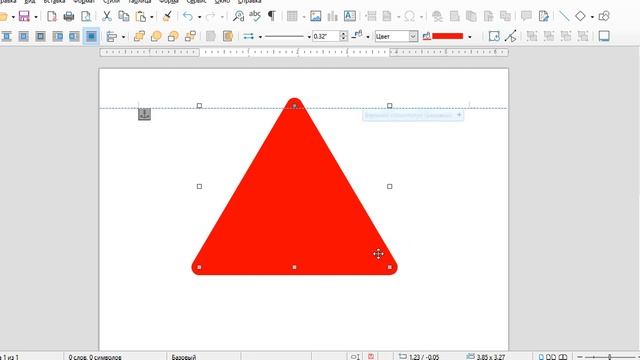Select single-page view icon in status bar

coord(541,357)
